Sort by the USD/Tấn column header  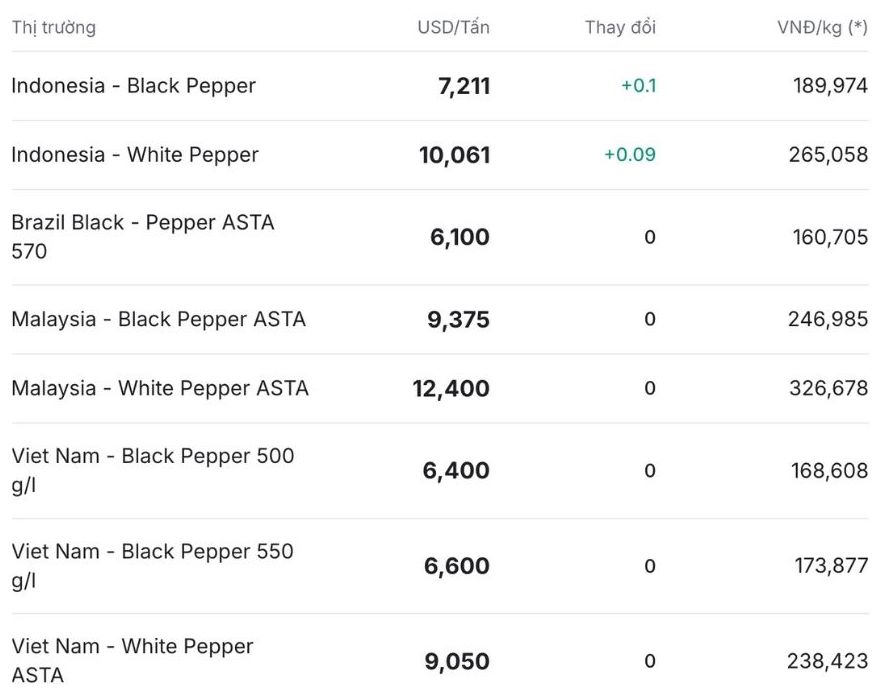453,27
